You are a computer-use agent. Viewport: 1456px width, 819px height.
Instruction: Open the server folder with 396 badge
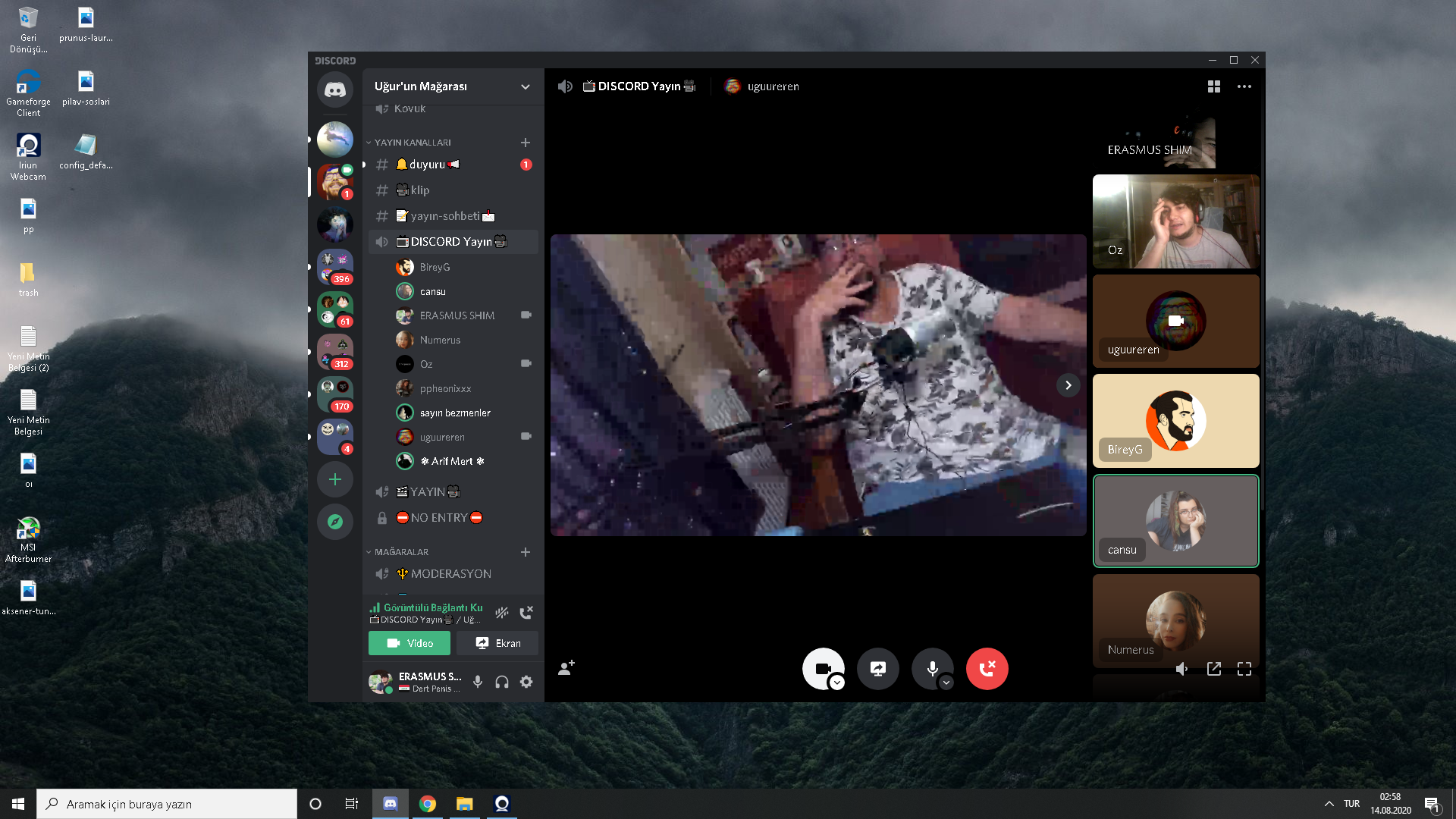click(x=335, y=267)
